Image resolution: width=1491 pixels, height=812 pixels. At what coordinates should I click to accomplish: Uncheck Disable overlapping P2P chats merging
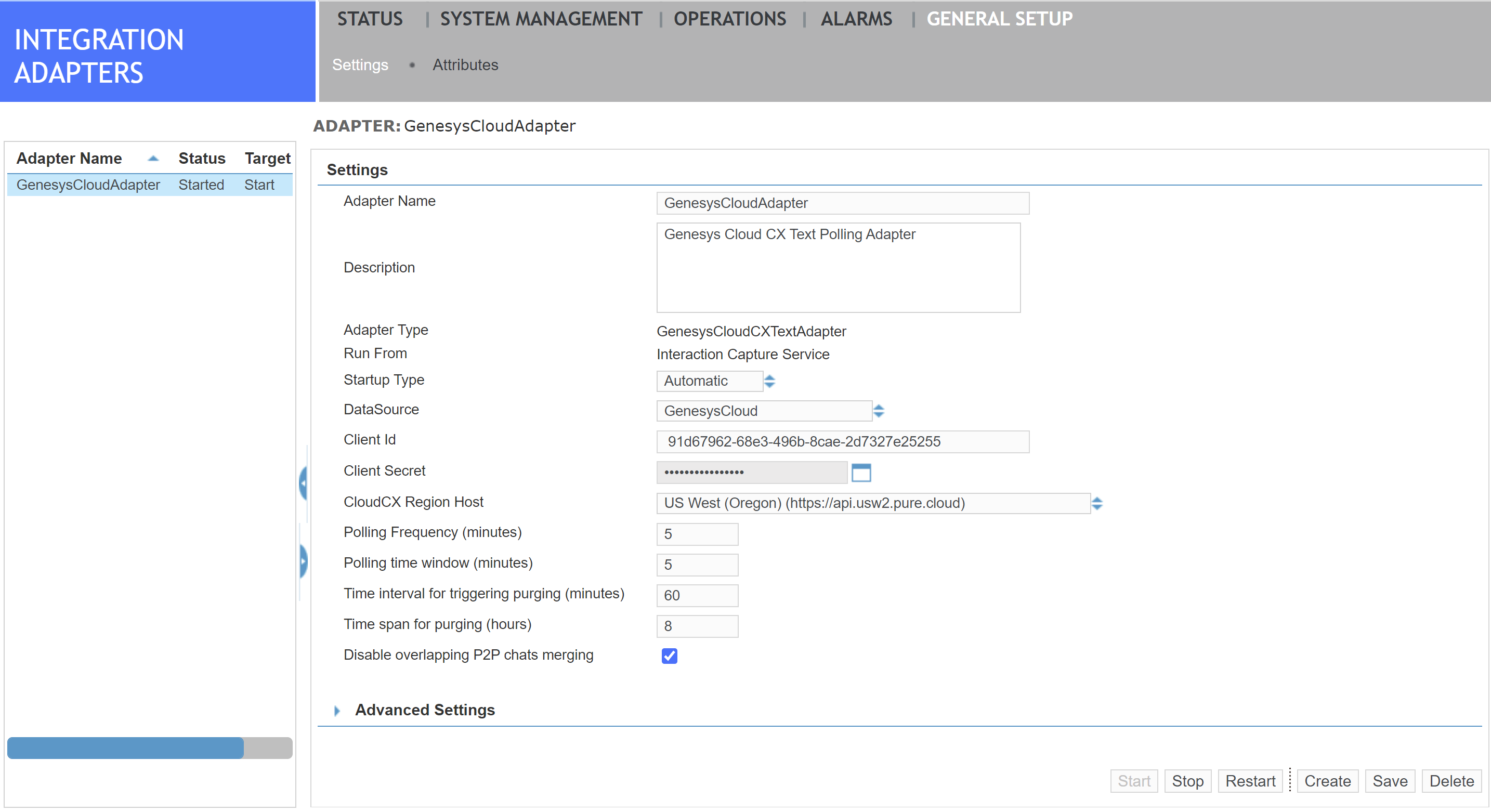[669, 656]
